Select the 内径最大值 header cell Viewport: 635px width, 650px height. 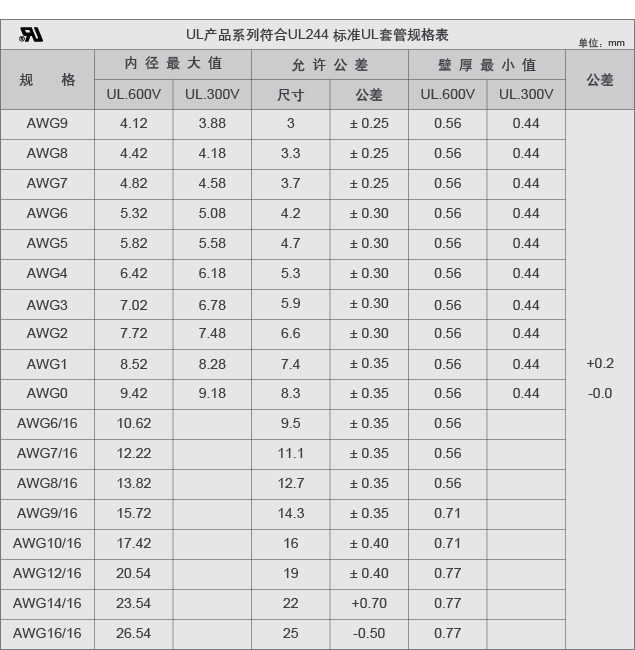(x=173, y=64)
